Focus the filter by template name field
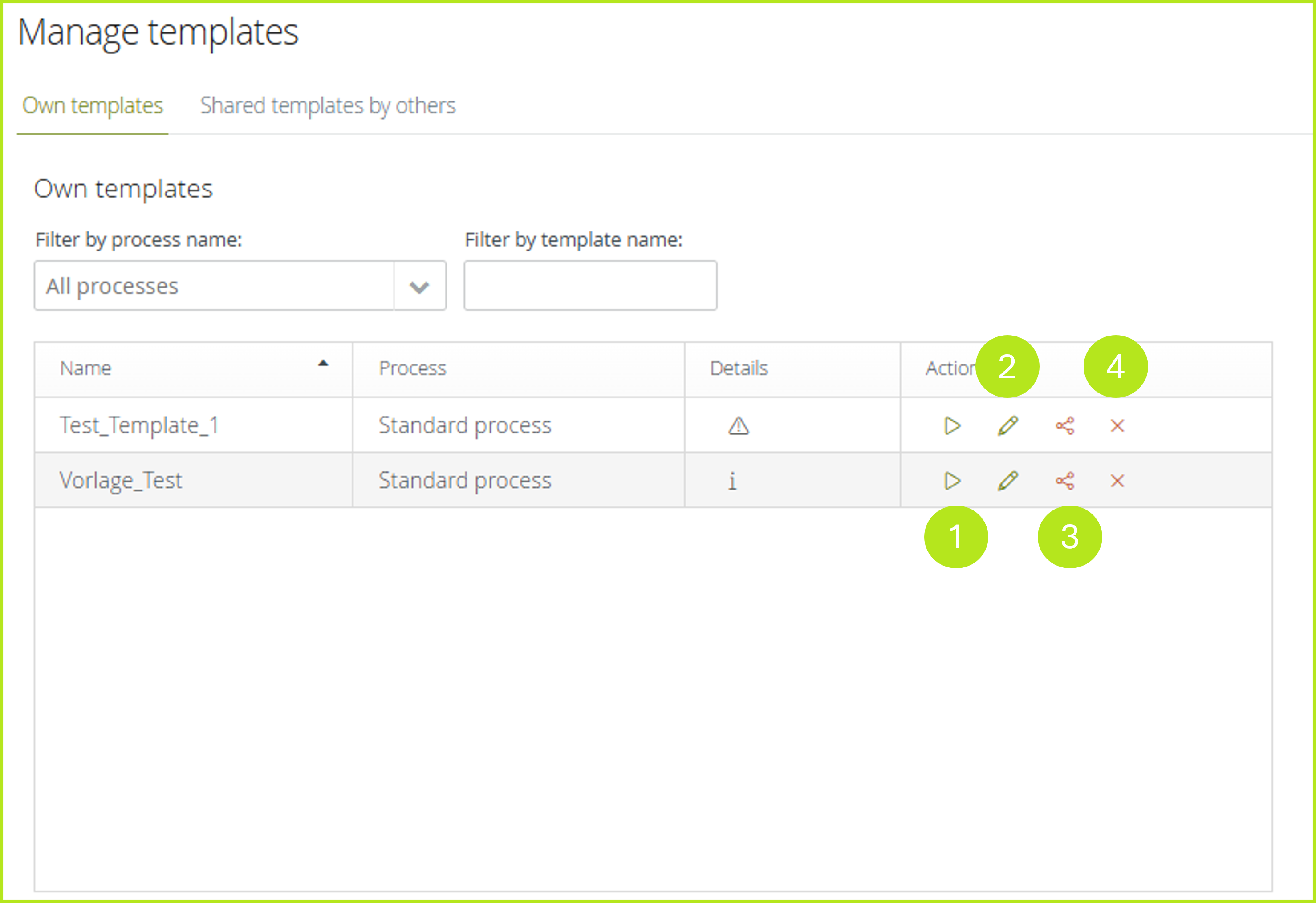 click(590, 286)
